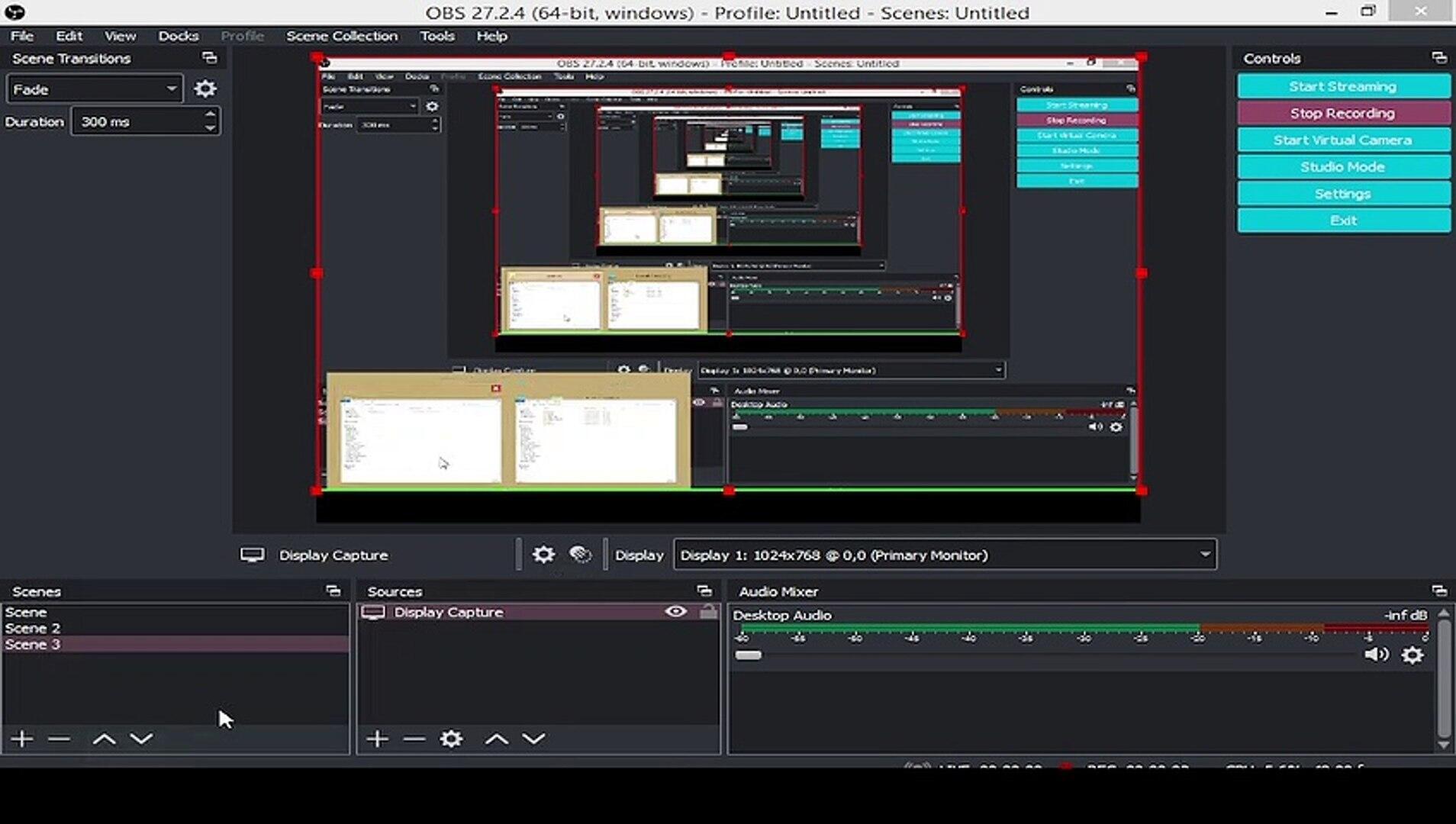Increase transition Duration with up arrow
This screenshot has width=1456, height=824.
point(210,114)
